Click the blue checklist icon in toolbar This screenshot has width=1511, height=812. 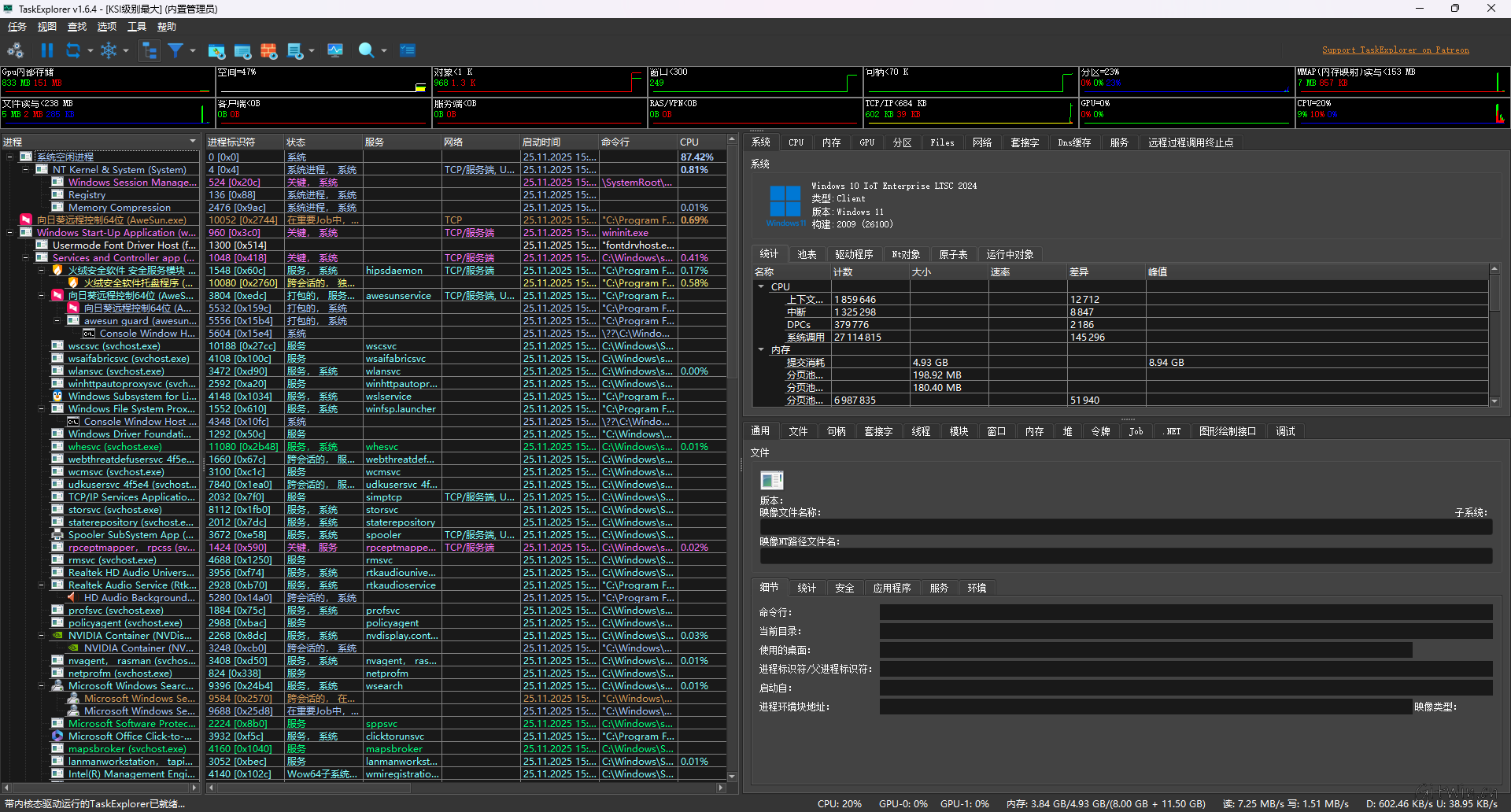407,50
